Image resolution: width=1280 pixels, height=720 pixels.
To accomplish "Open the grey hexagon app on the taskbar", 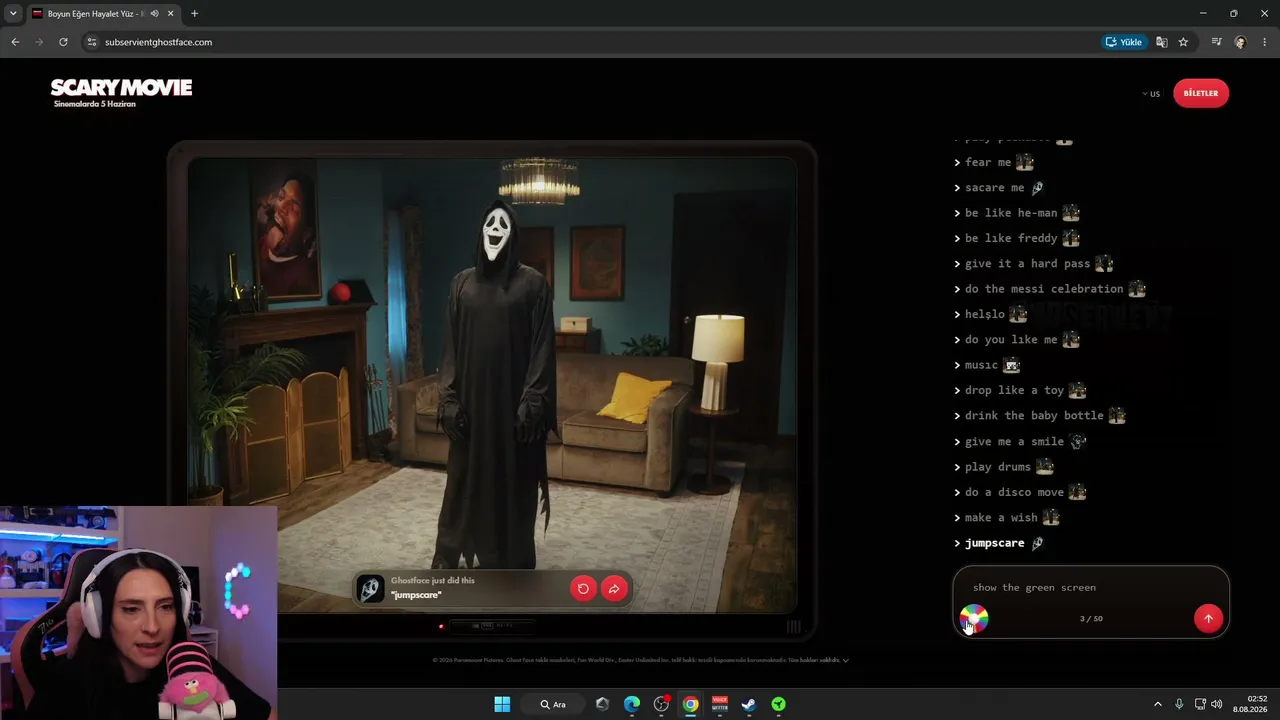I will coord(602,704).
